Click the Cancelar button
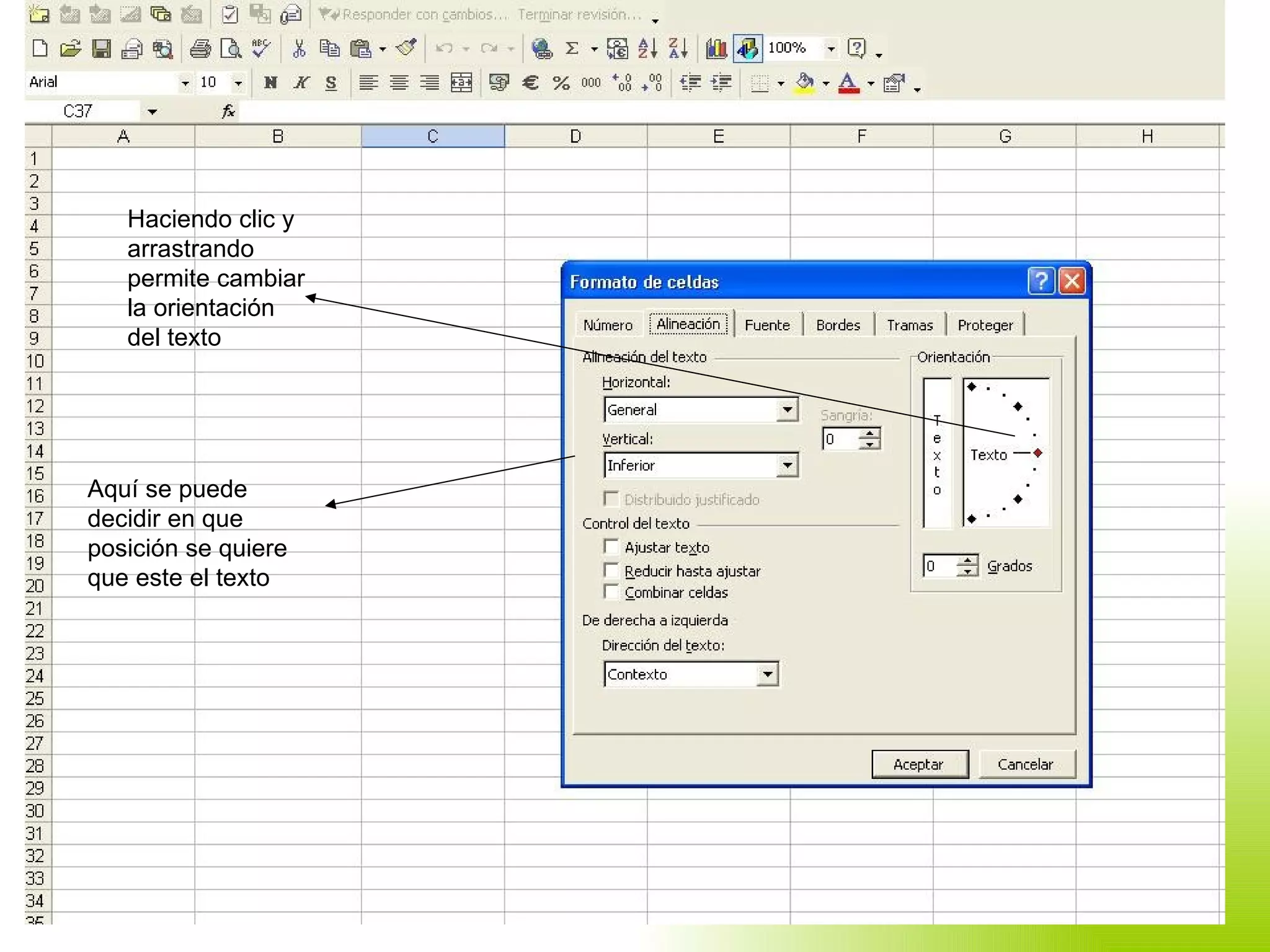This screenshot has height=952, width=1270. point(1025,764)
